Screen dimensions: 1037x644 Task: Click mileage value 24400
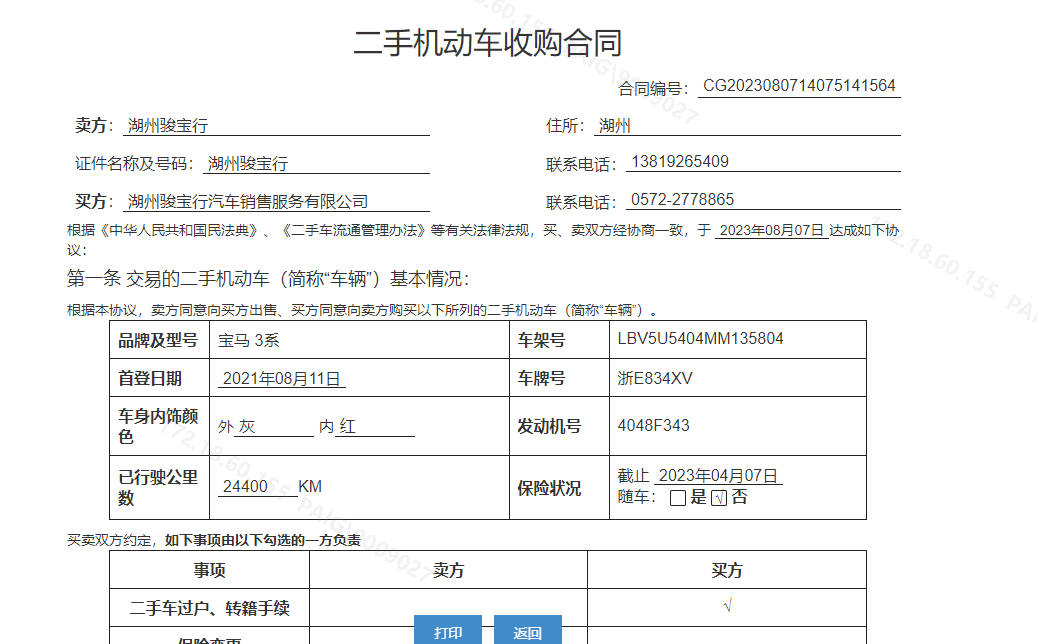coord(245,487)
